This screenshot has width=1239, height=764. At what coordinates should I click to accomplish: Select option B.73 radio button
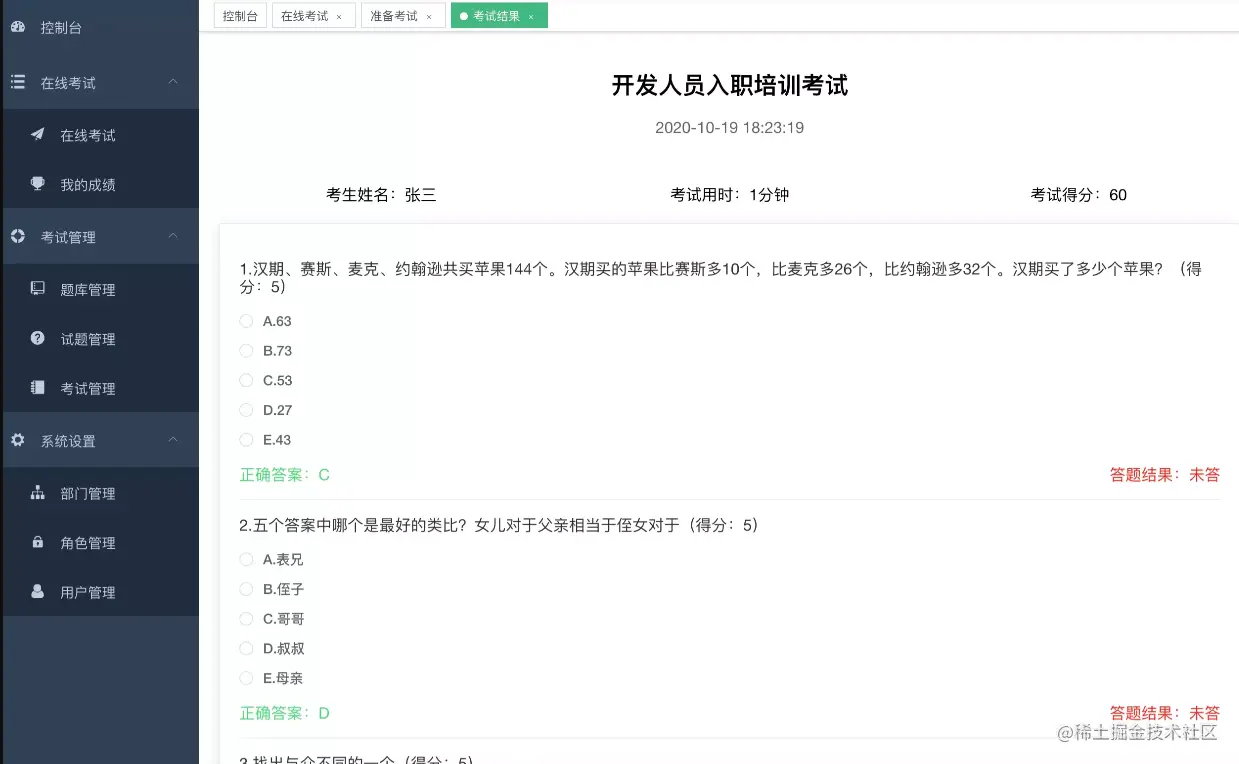coord(246,351)
